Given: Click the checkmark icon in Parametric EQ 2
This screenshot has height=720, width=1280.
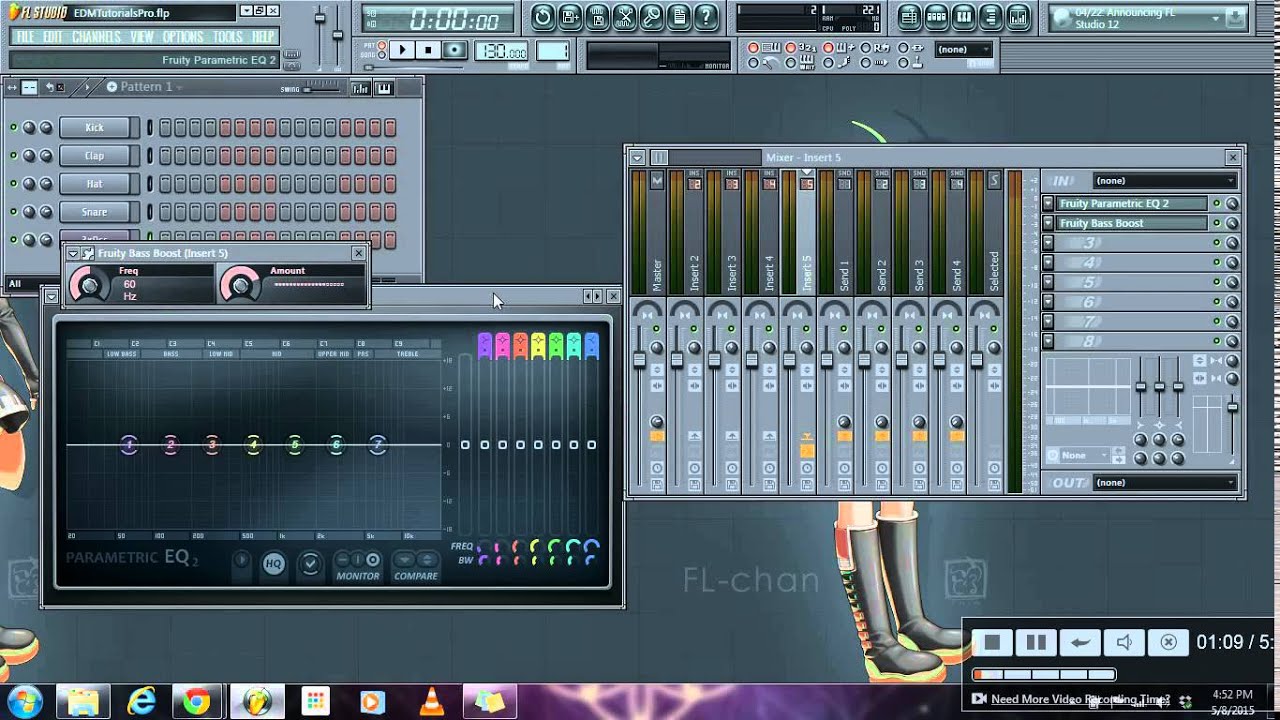Looking at the screenshot, I should [x=310, y=564].
